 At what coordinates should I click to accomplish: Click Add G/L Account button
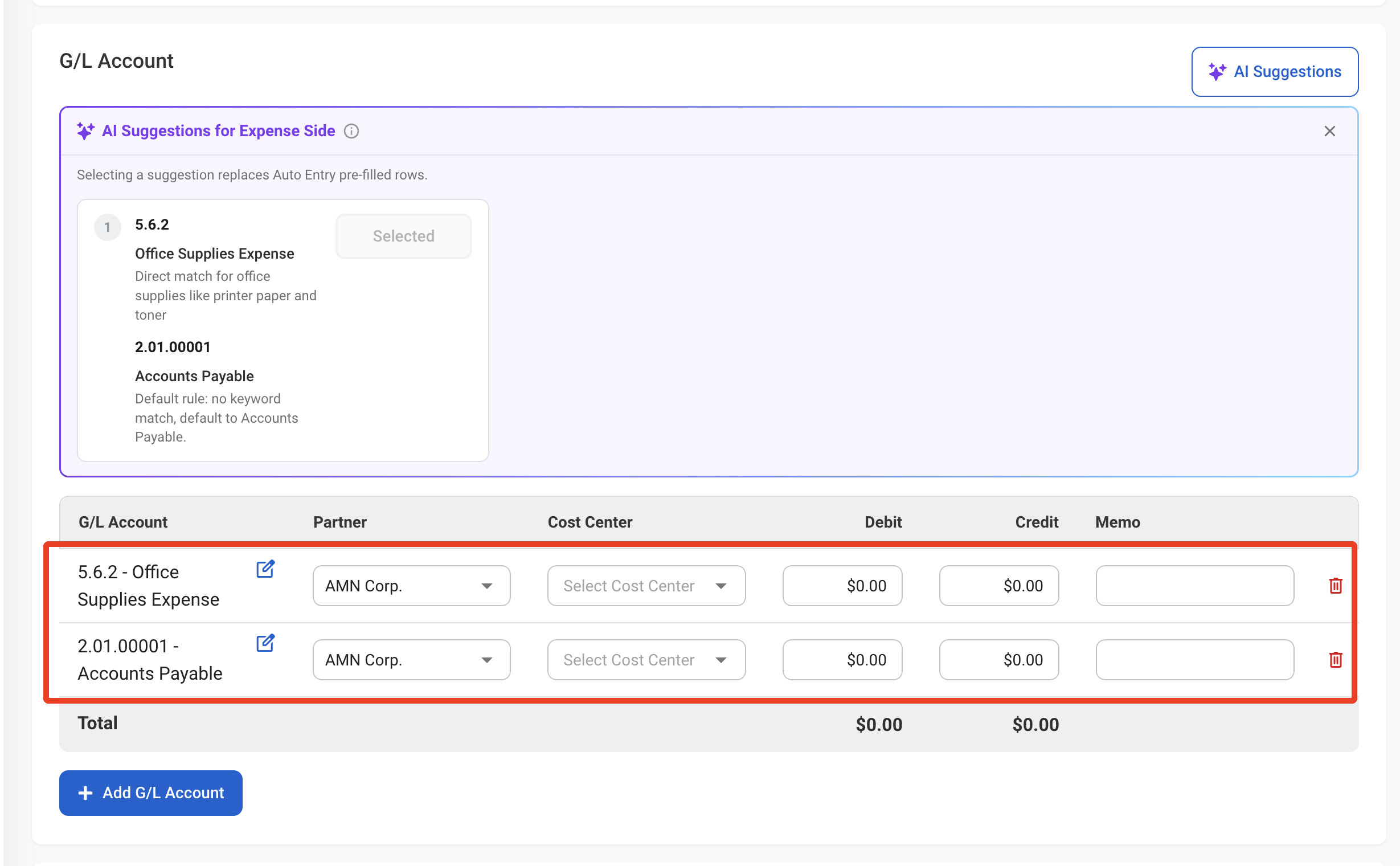(150, 793)
